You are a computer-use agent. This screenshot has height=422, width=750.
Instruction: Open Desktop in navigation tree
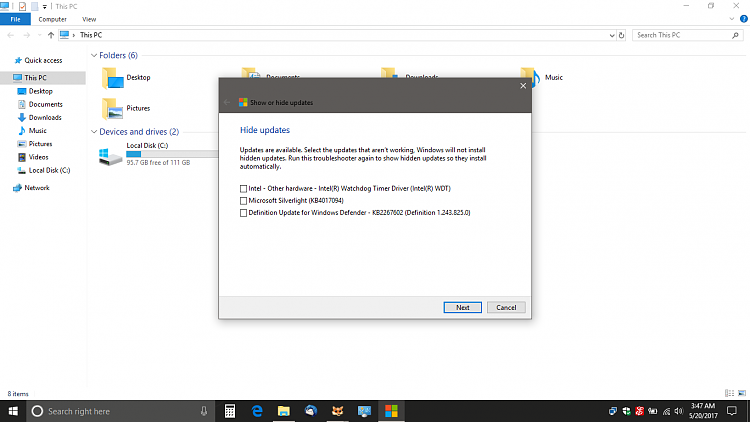pos(40,91)
